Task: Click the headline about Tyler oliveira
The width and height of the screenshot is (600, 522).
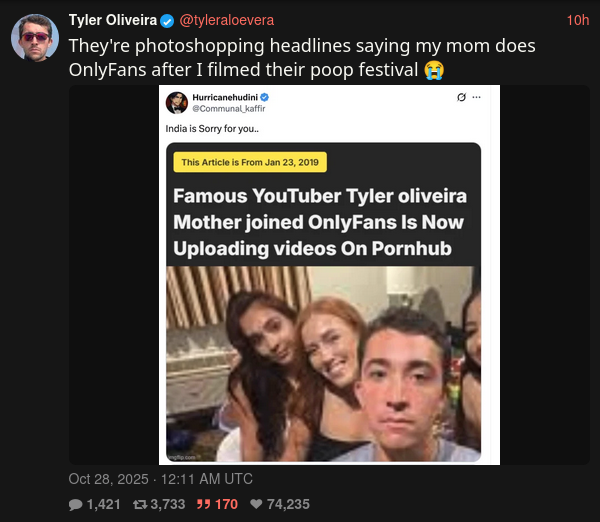Action: [320, 222]
